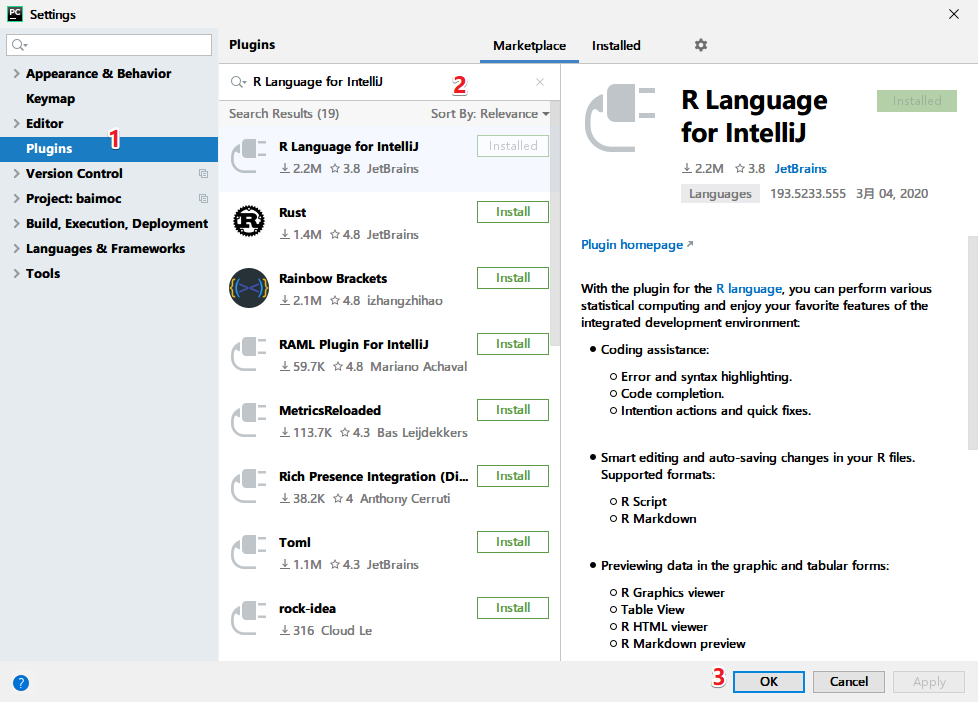This screenshot has height=702, width=978.
Task: Open the JetBrains vendor link
Action: 800,168
